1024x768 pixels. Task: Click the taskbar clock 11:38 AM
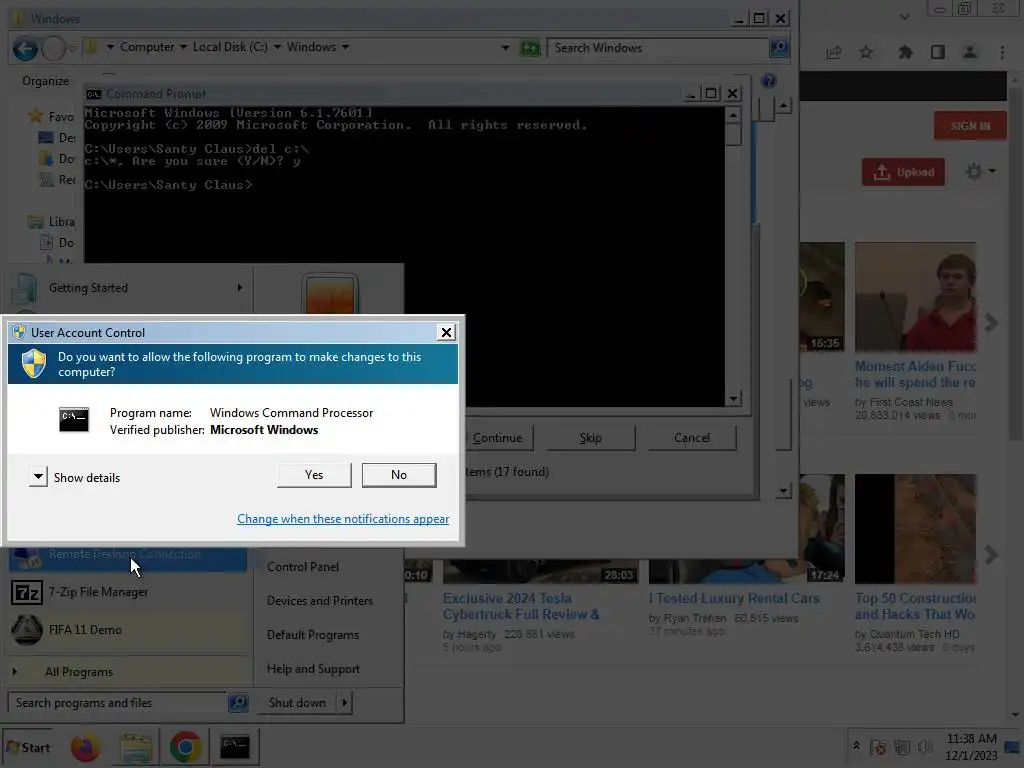click(971, 739)
